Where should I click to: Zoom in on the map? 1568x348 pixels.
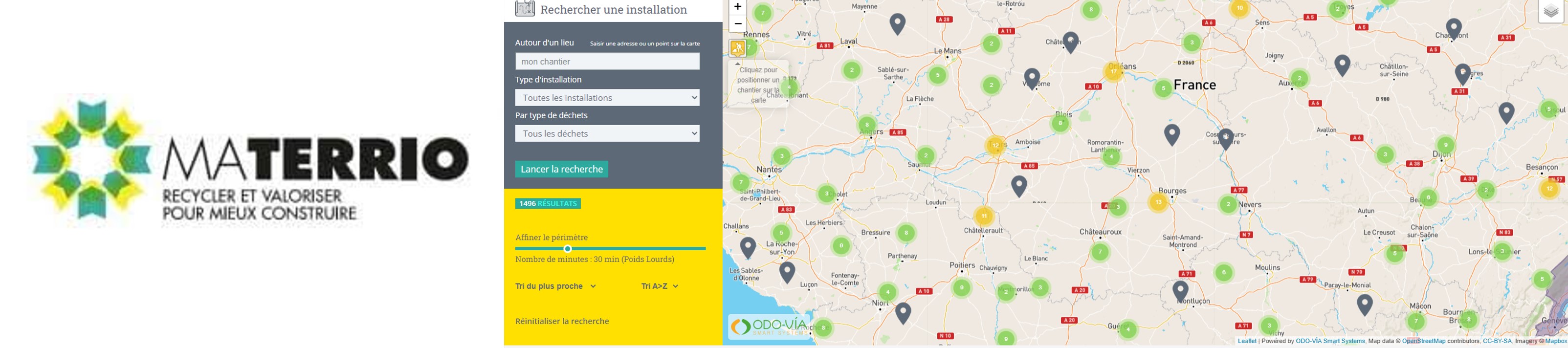[x=737, y=7]
